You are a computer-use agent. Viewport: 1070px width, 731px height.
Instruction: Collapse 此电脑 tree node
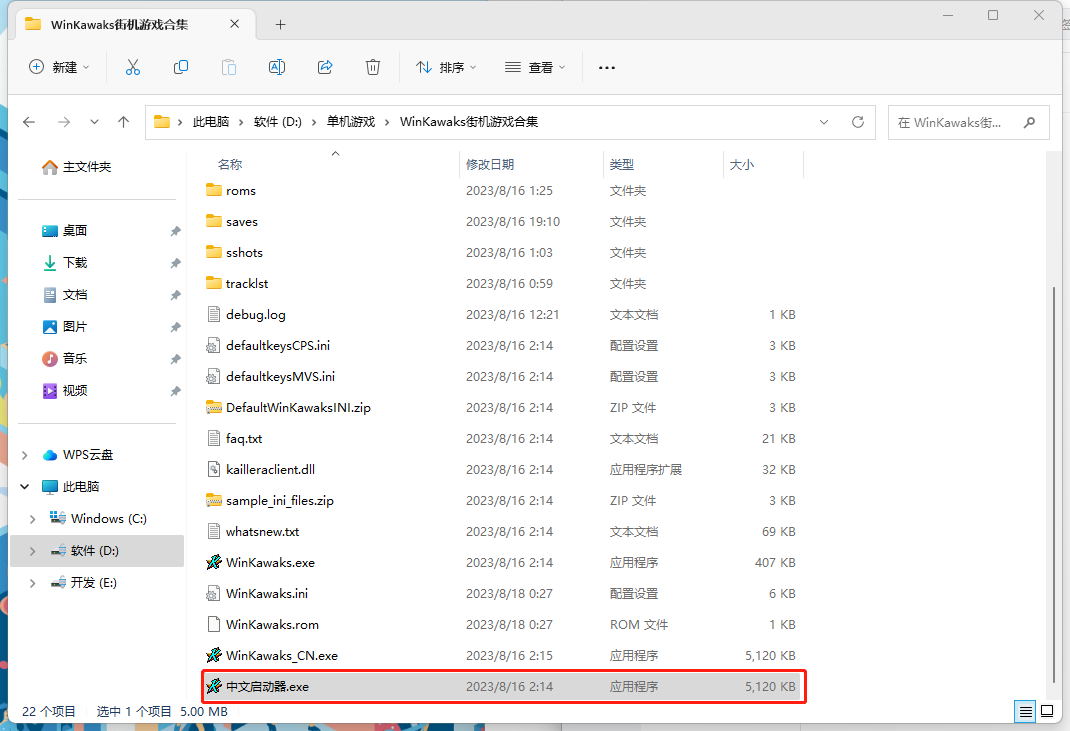click(25, 487)
